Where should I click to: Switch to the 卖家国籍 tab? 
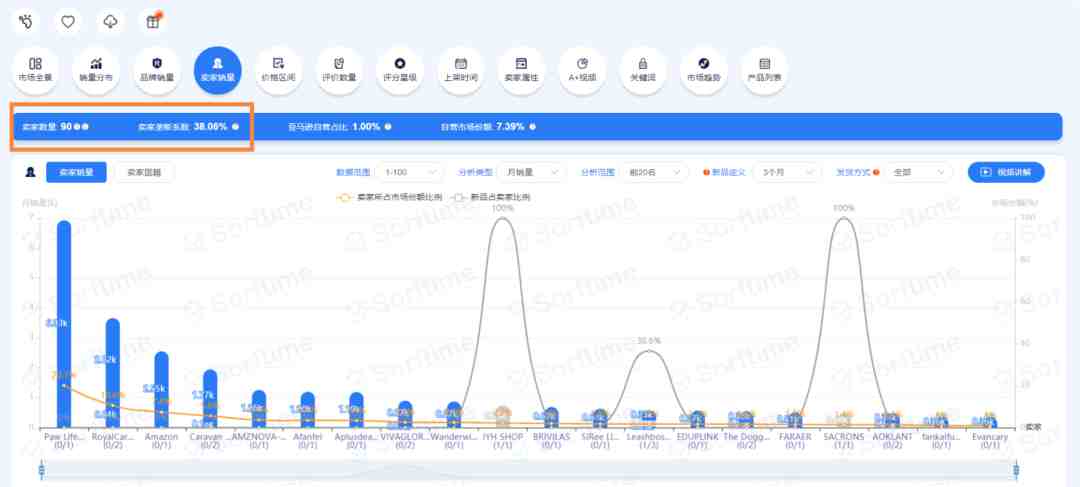pos(144,172)
